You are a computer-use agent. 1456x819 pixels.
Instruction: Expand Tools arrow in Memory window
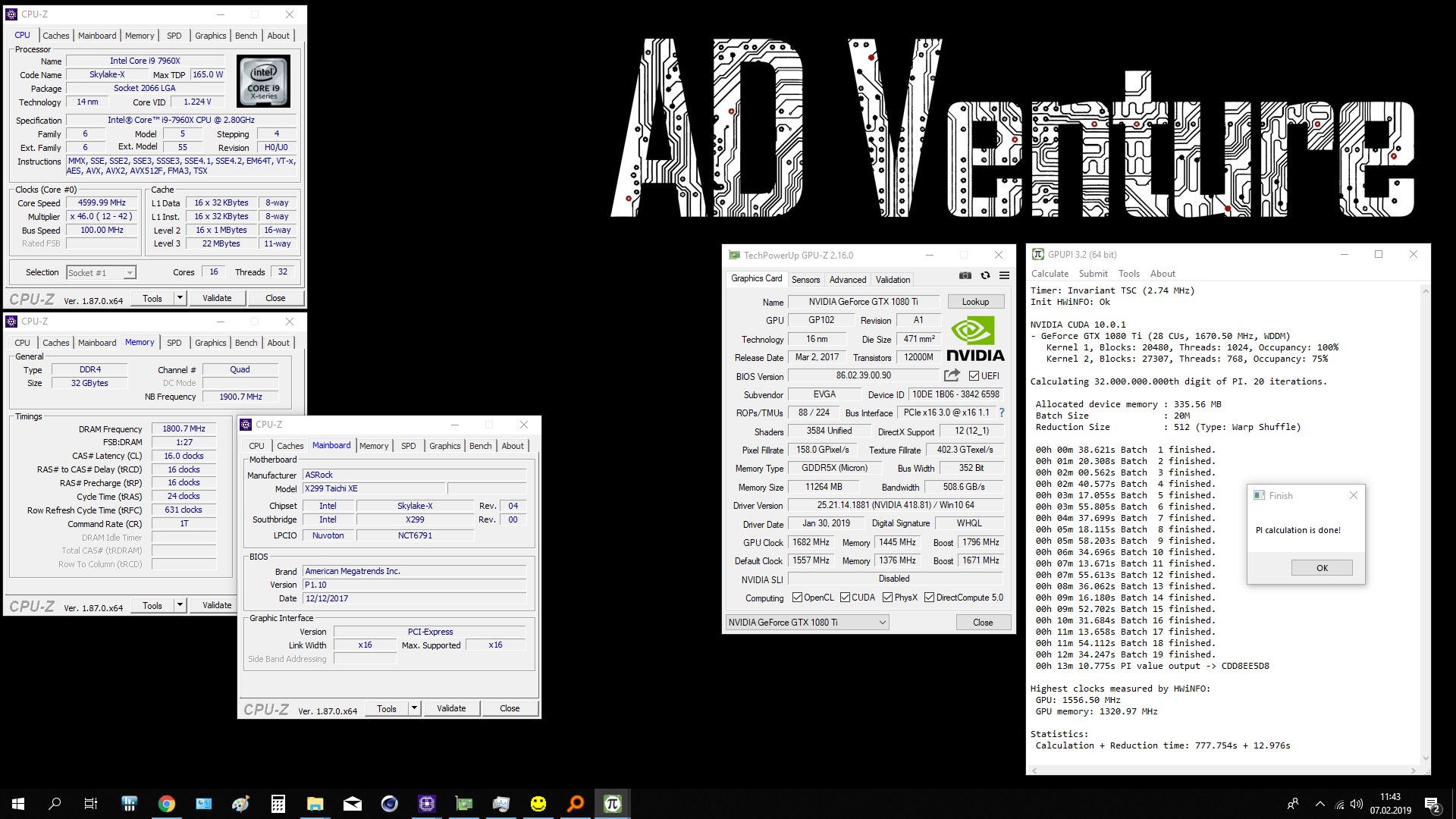[x=180, y=605]
